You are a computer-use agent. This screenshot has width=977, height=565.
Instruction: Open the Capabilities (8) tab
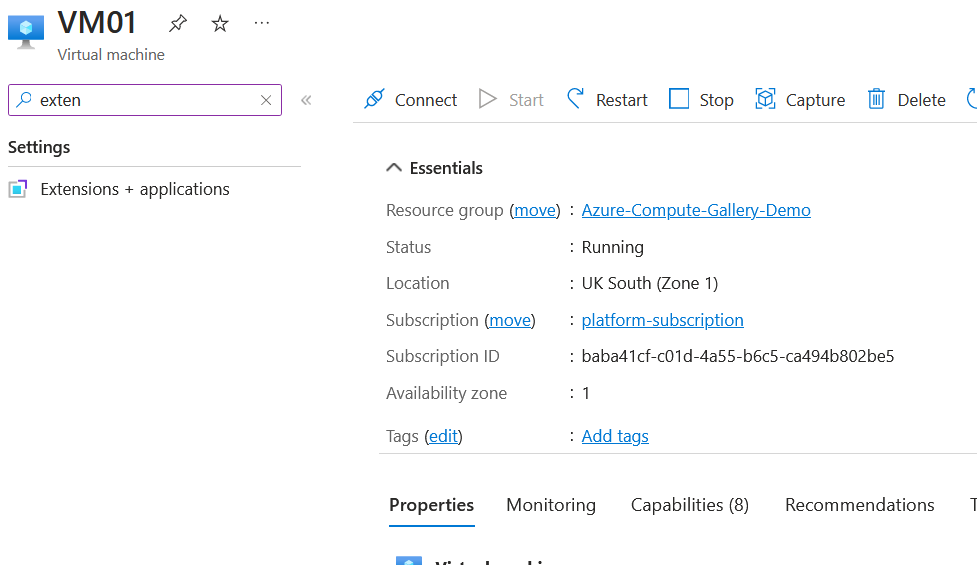point(689,505)
